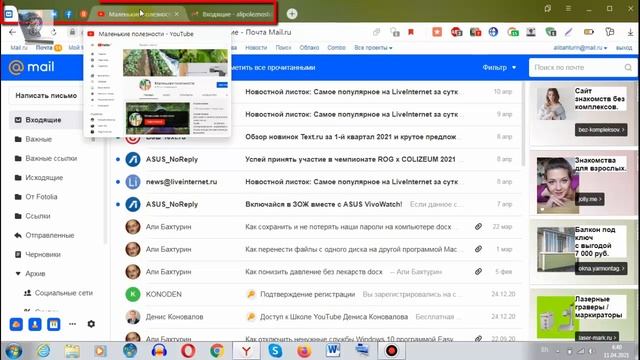The width and height of the screenshot is (640, 360).
Task: Select Денис Коновалов email via its avatar
Action: (133, 316)
